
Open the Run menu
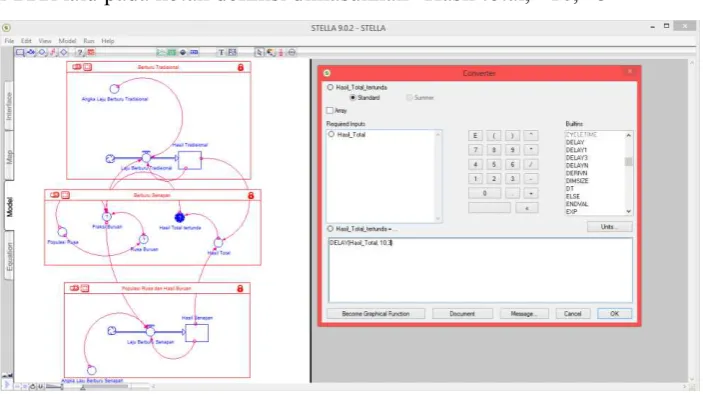(89, 41)
